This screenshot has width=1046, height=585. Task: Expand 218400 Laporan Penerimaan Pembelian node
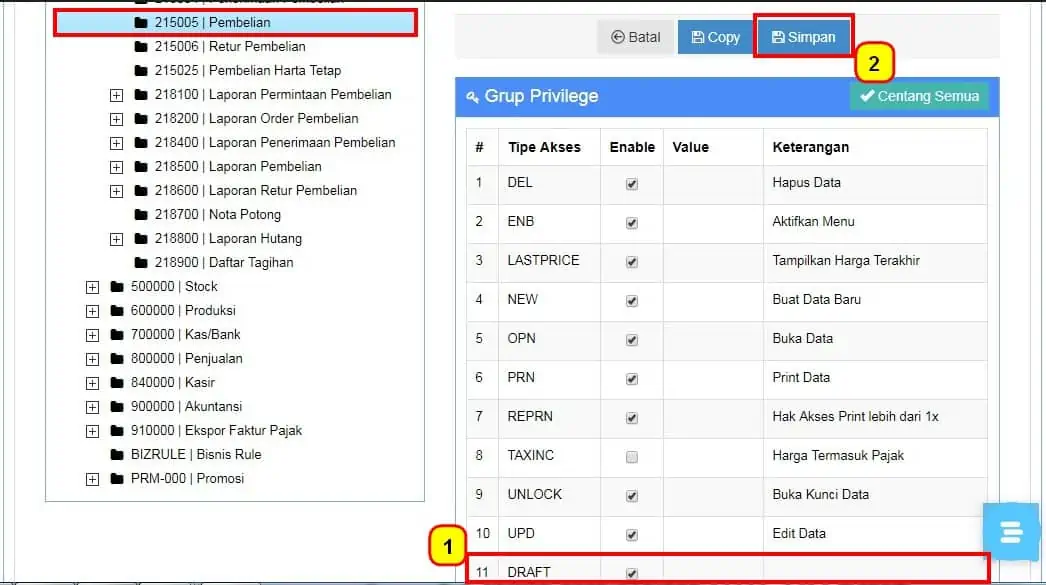pos(116,143)
